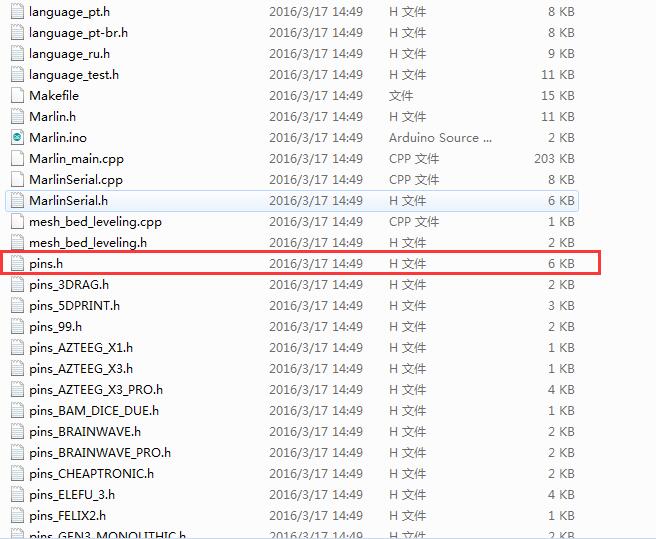Select the pins_AZTEEG_X3_PRO.h file
656x539 pixels.
(96, 390)
